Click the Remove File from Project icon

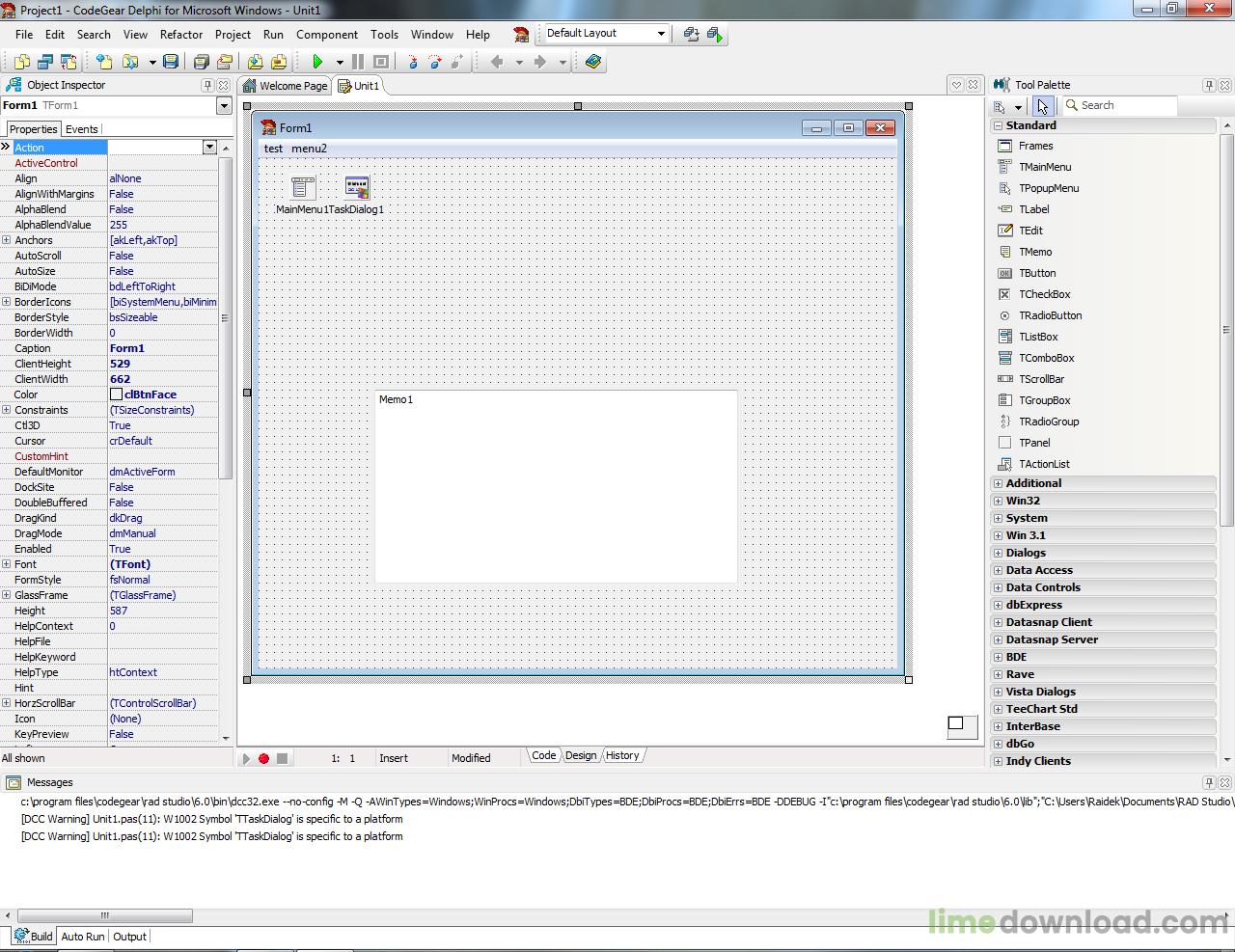click(279, 62)
